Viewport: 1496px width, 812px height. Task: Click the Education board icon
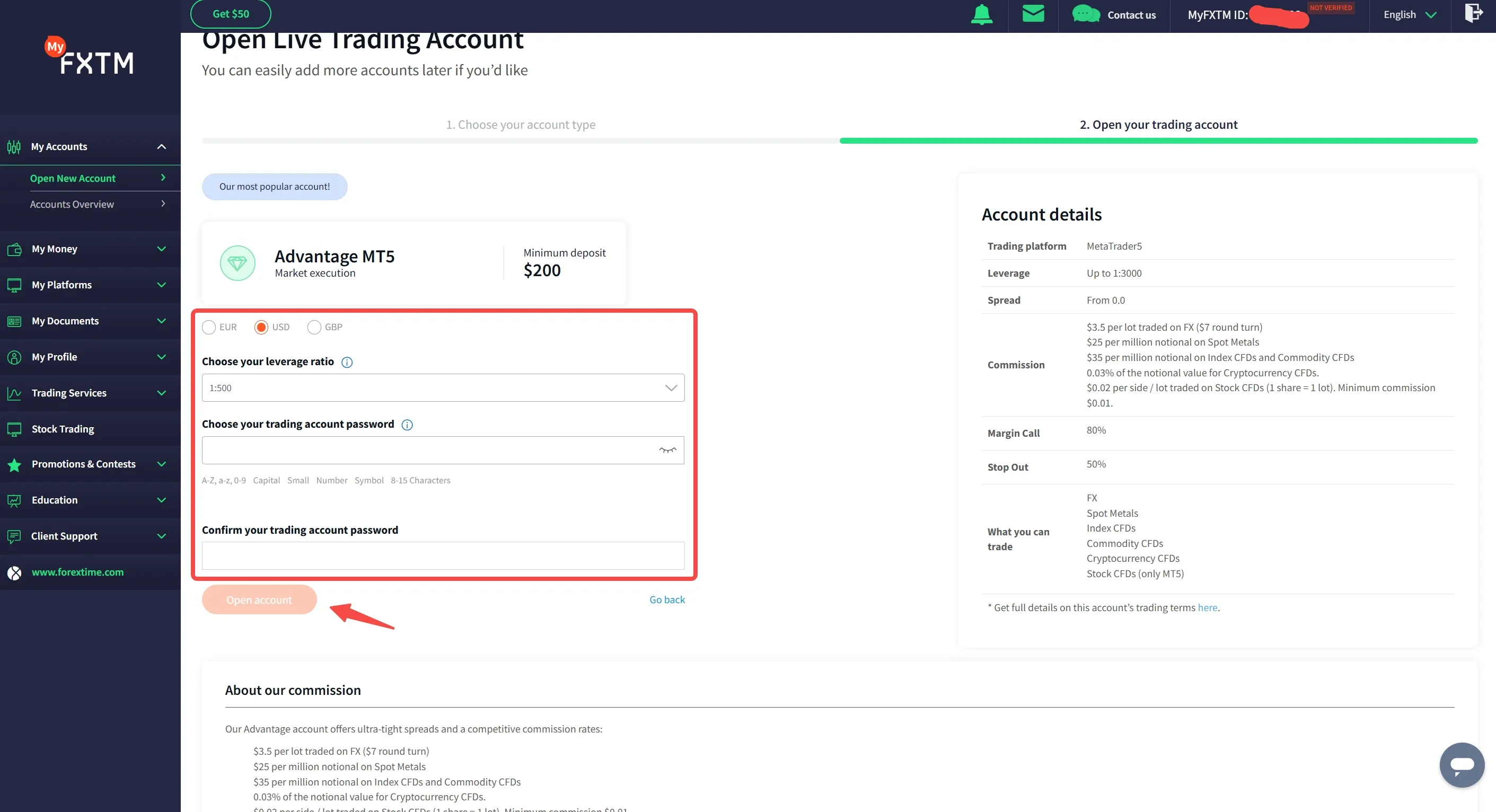[x=14, y=500]
